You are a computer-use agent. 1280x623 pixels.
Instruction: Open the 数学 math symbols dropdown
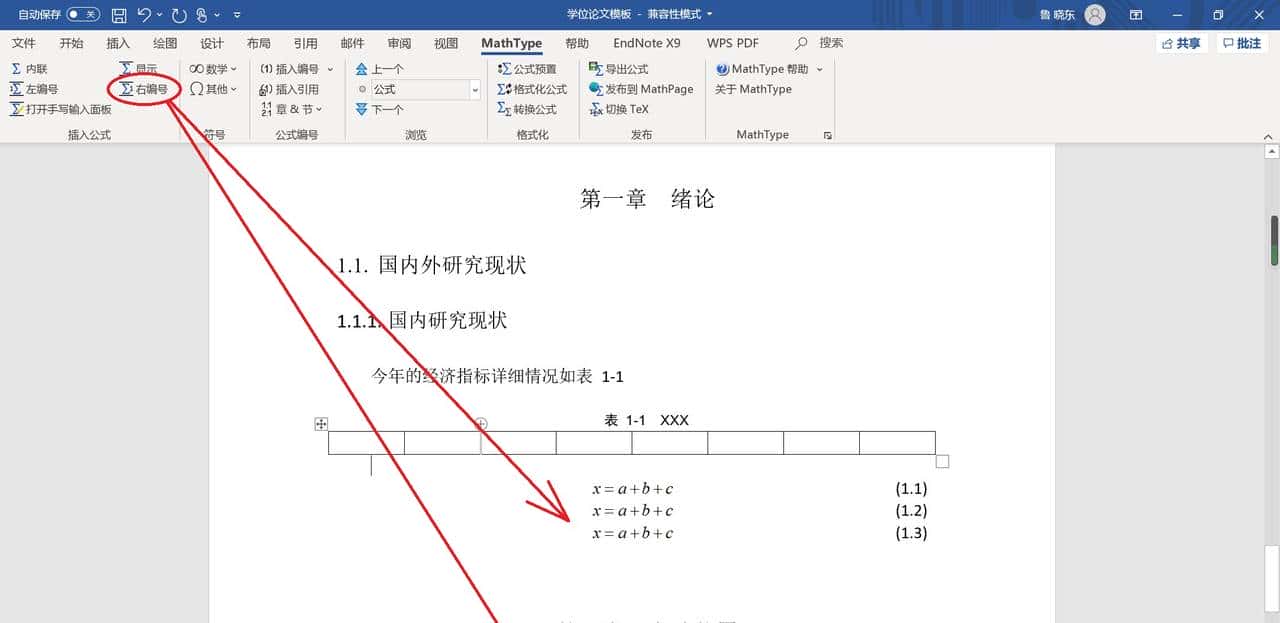point(211,68)
